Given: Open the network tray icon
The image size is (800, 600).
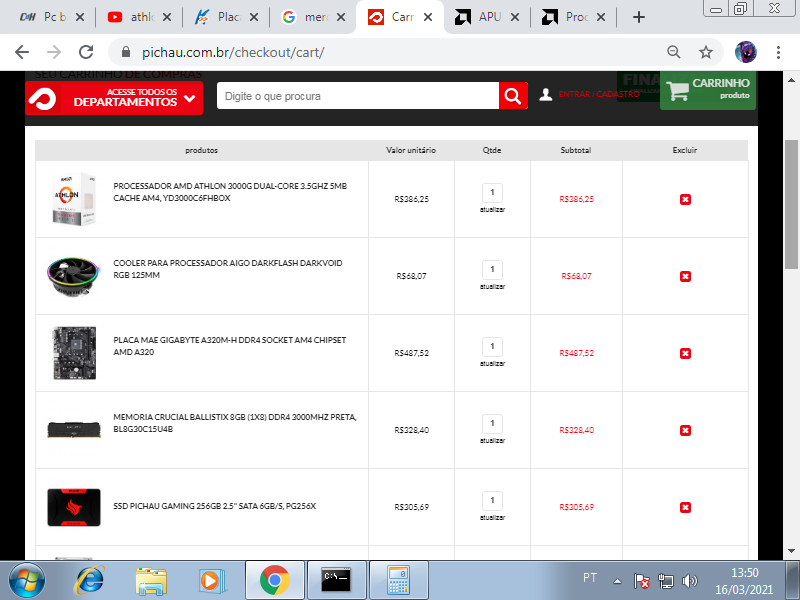Looking at the screenshot, I should pos(665,581).
